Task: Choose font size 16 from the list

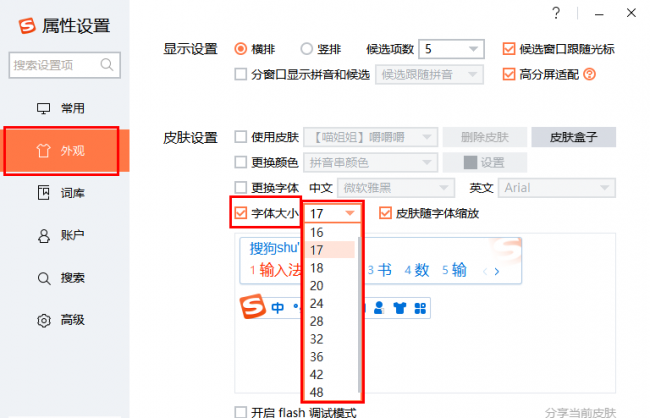Action: click(x=330, y=232)
